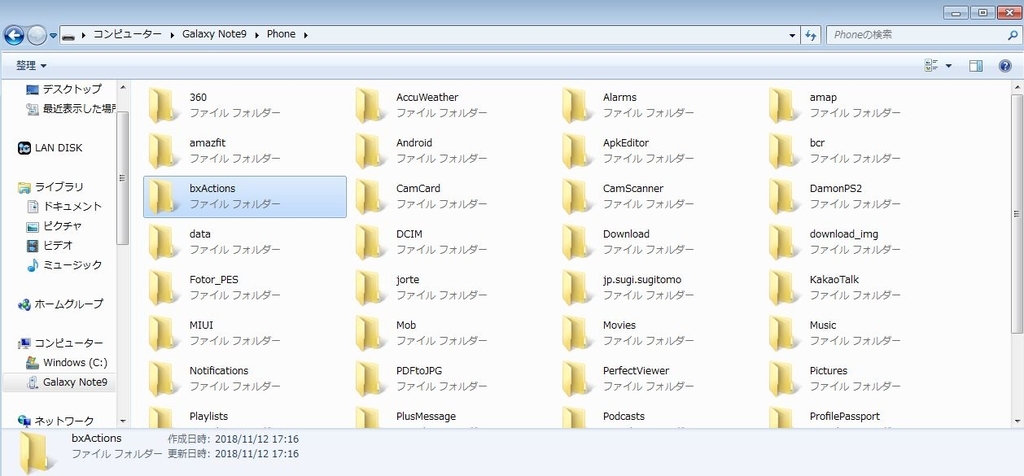Click the Forward navigation arrow button
The image size is (1024, 476).
click(x=37, y=35)
